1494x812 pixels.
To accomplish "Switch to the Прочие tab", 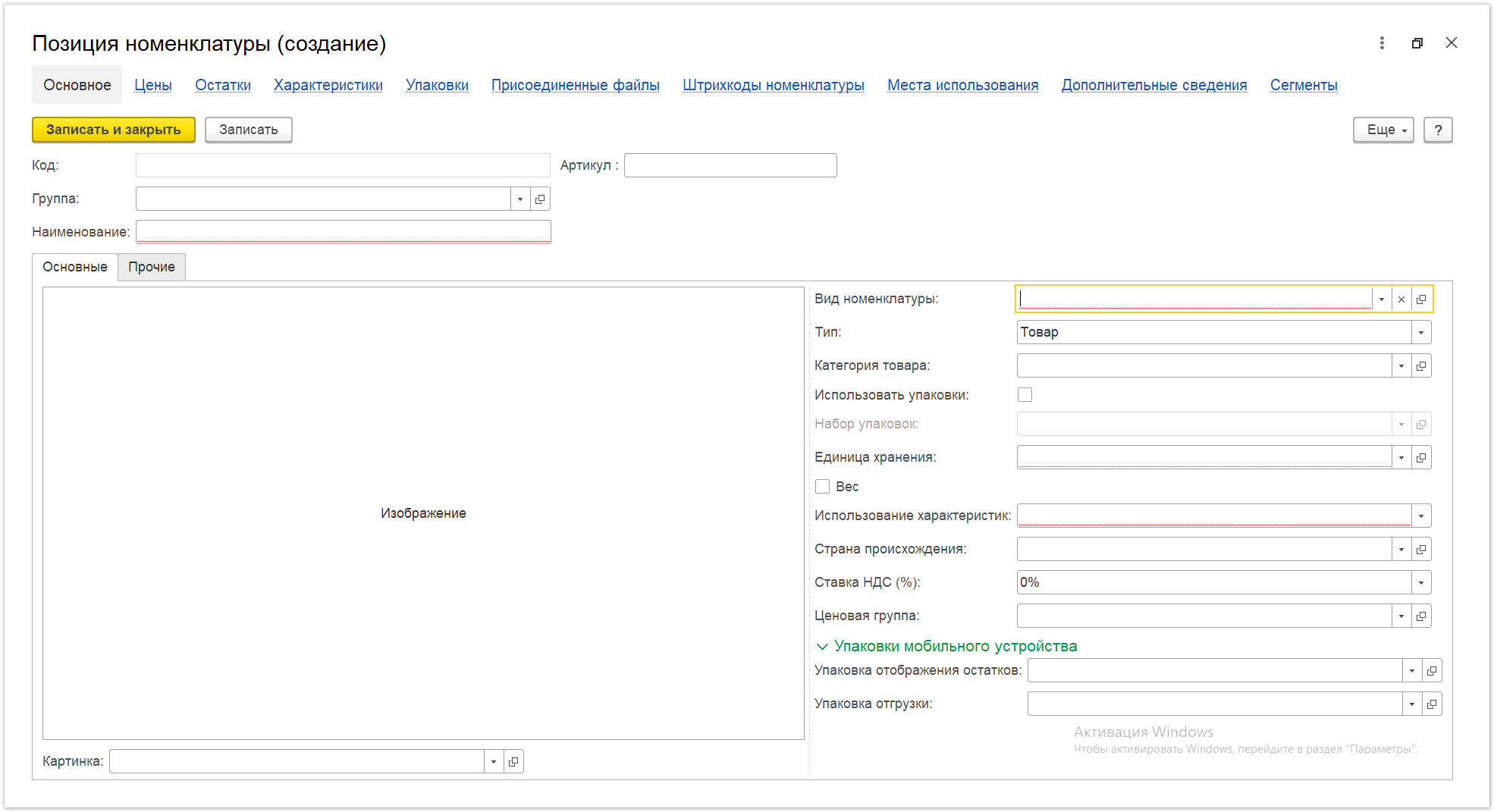I will 152,267.
